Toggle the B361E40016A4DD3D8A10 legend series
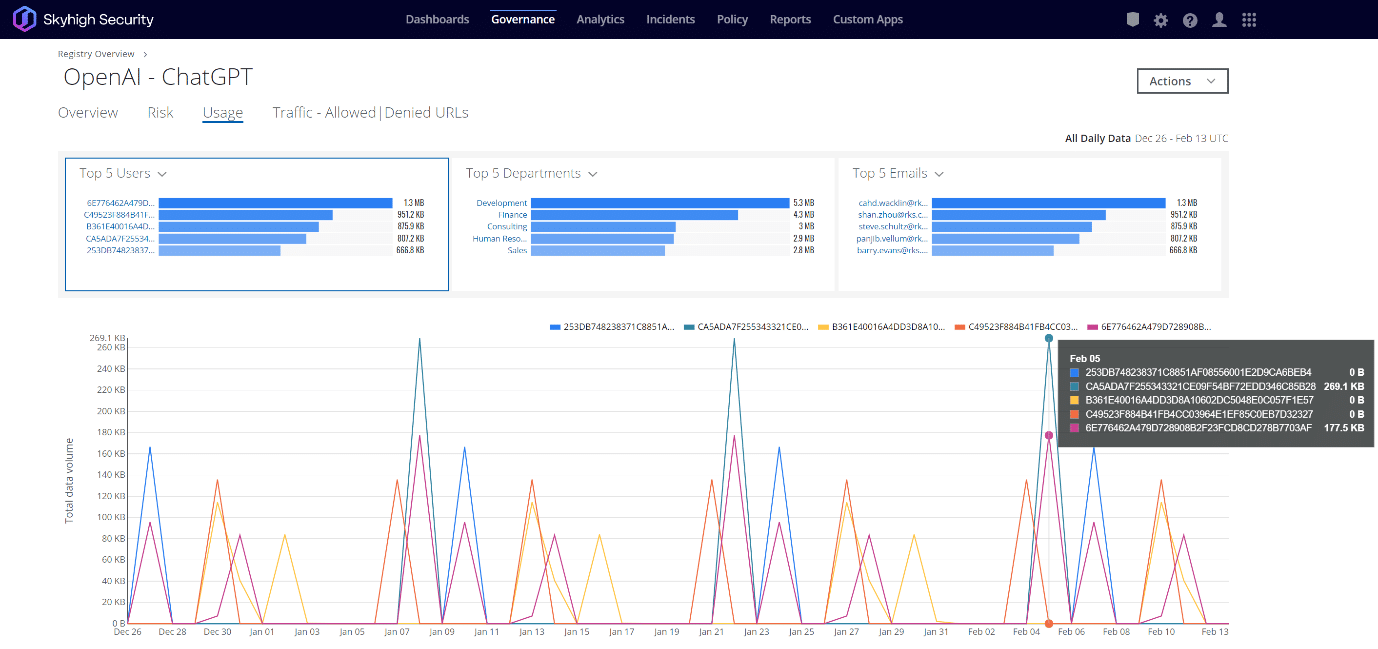The height and width of the screenshot is (649, 1378). (881, 327)
